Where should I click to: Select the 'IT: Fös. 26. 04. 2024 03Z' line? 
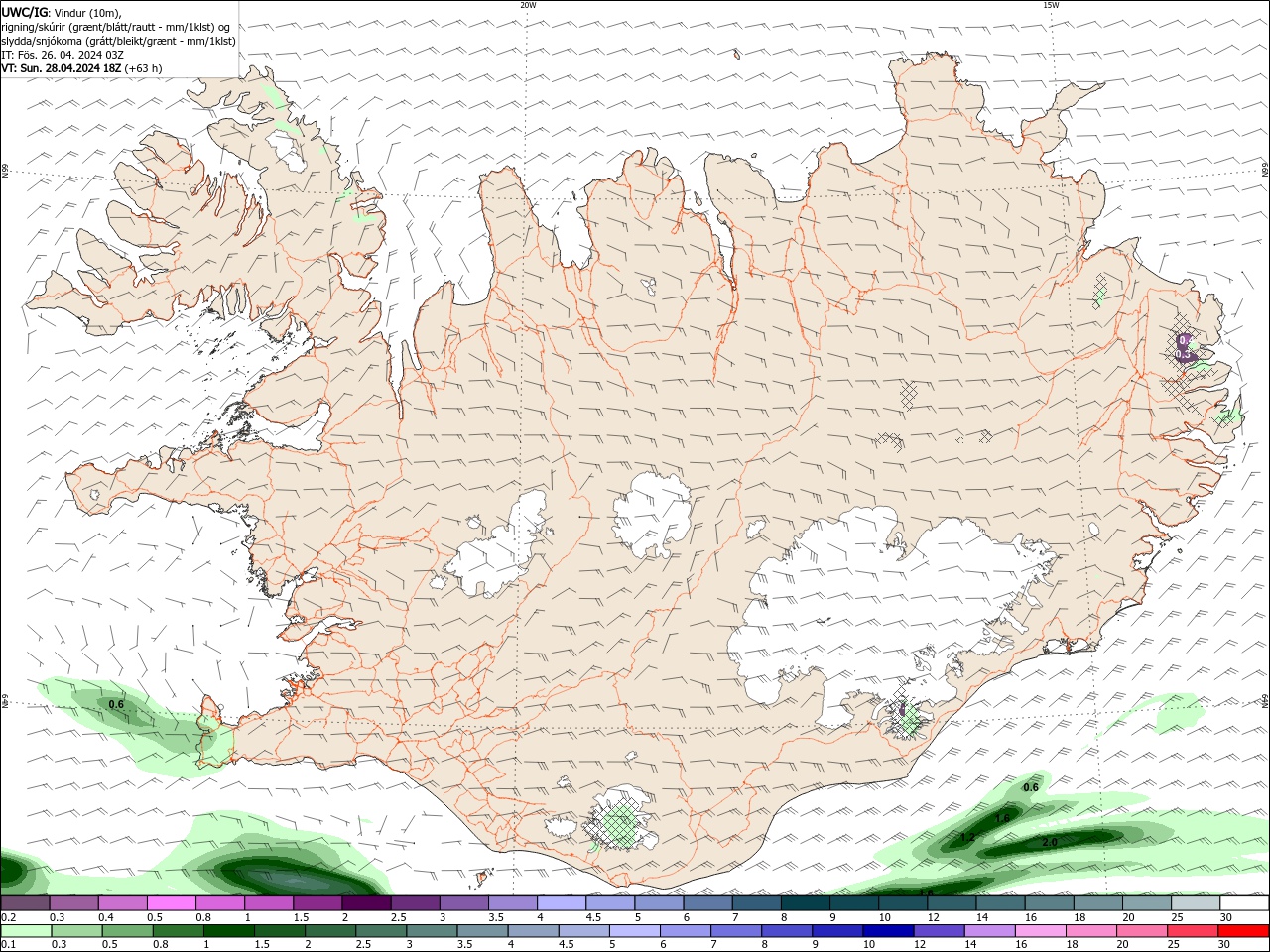[x=63, y=55]
